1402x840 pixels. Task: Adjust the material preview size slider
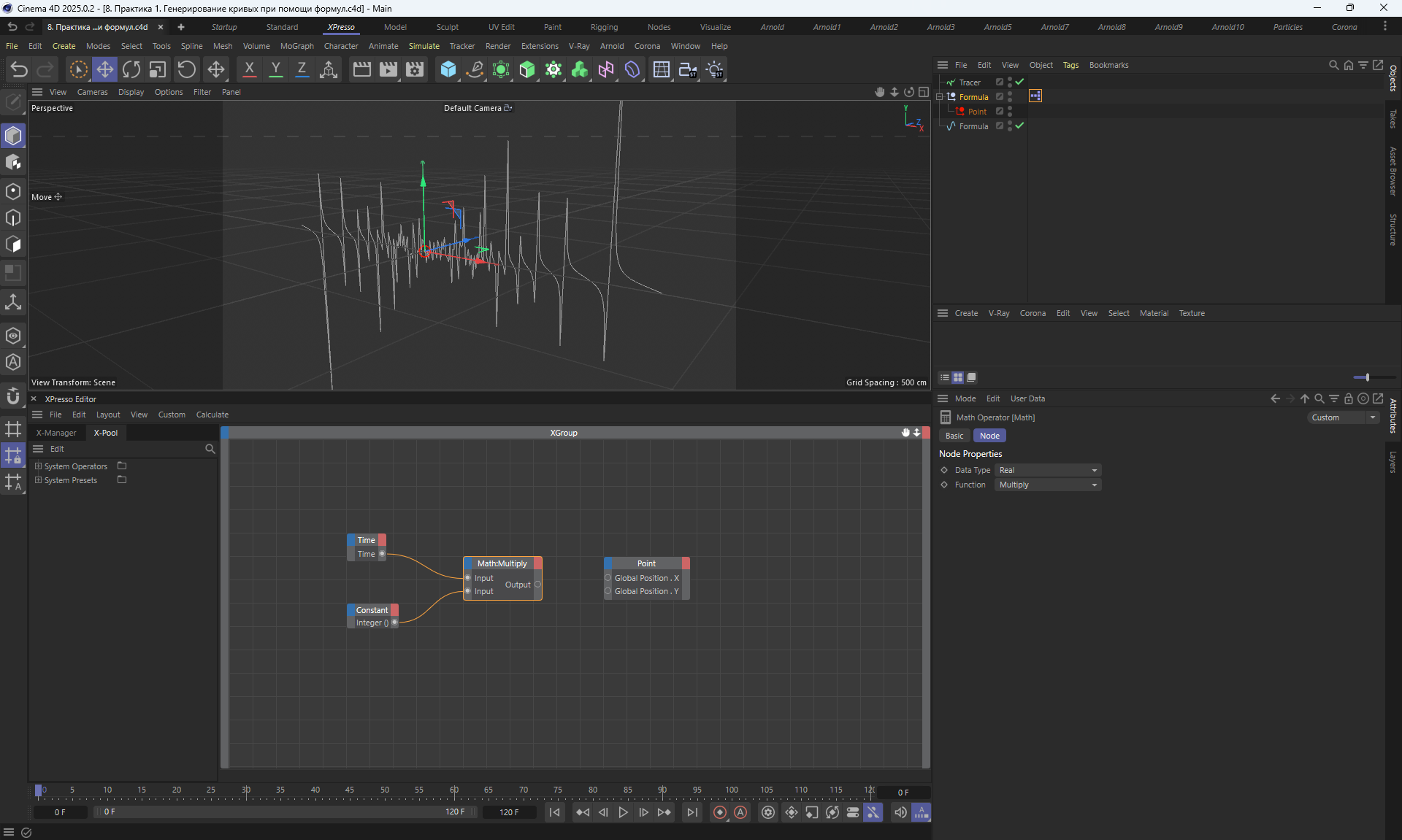coord(1366,377)
